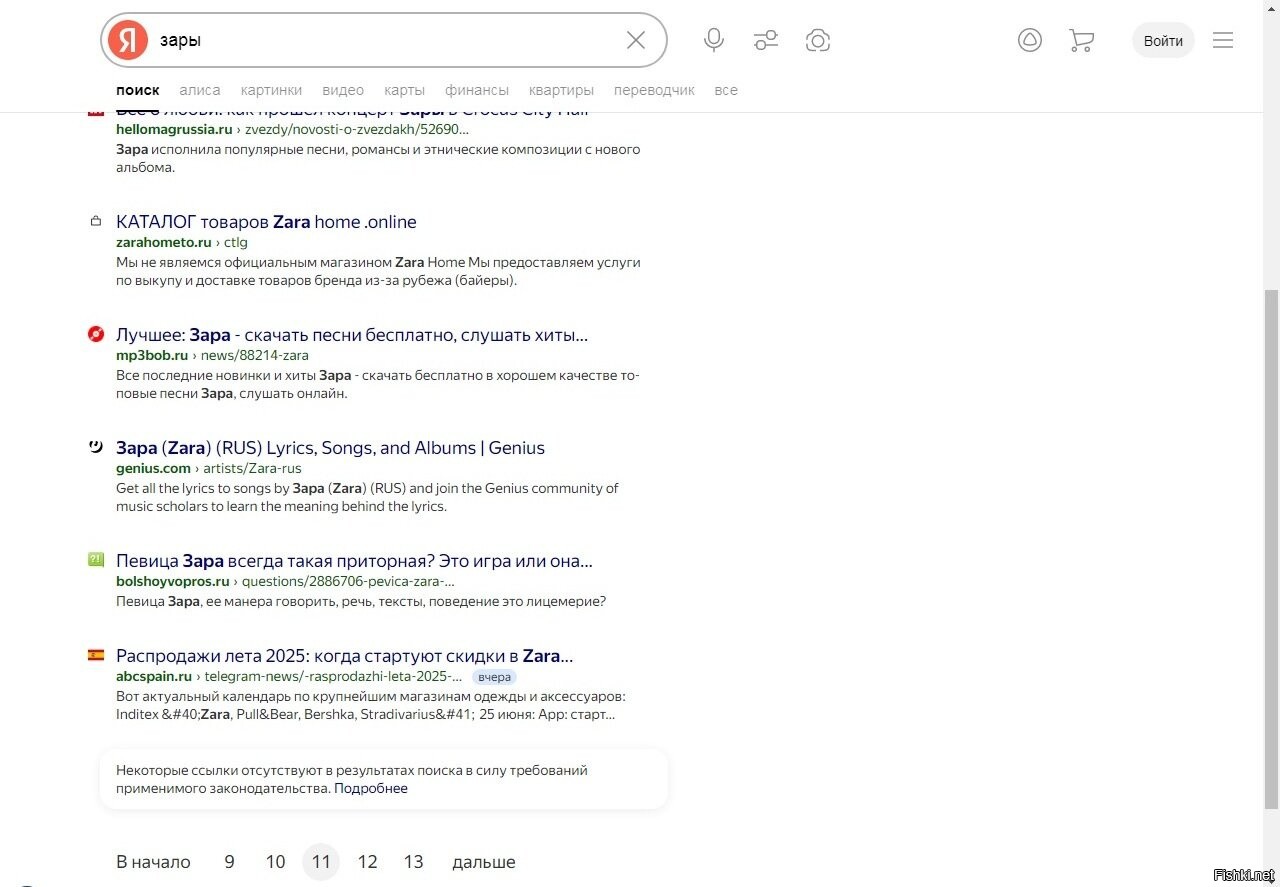Switch to the финансы tab
The image size is (1280, 887).
(x=477, y=90)
